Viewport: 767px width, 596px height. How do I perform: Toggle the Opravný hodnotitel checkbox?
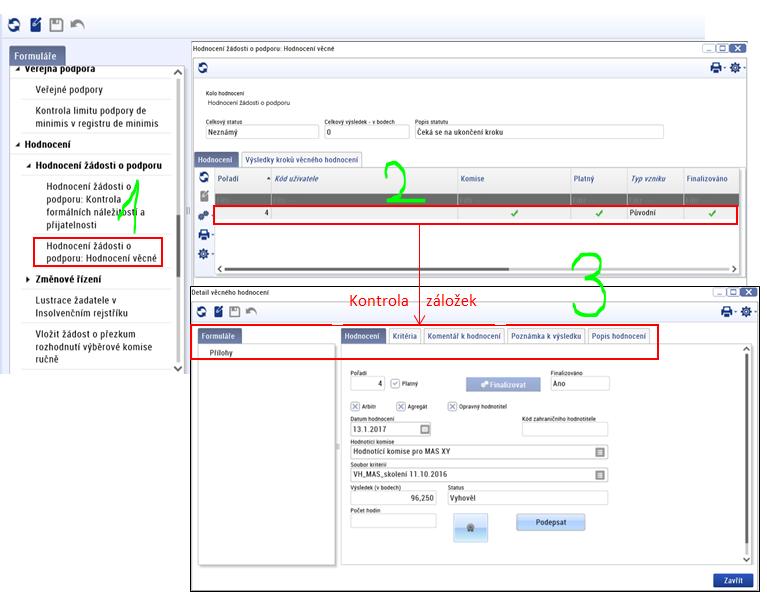pyautogui.click(x=452, y=407)
